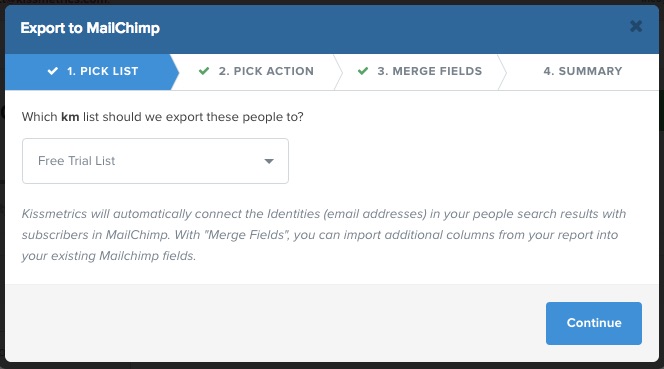Click the Export to MailChimp title
The width and height of the screenshot is (664, 369).
(90, 28)
